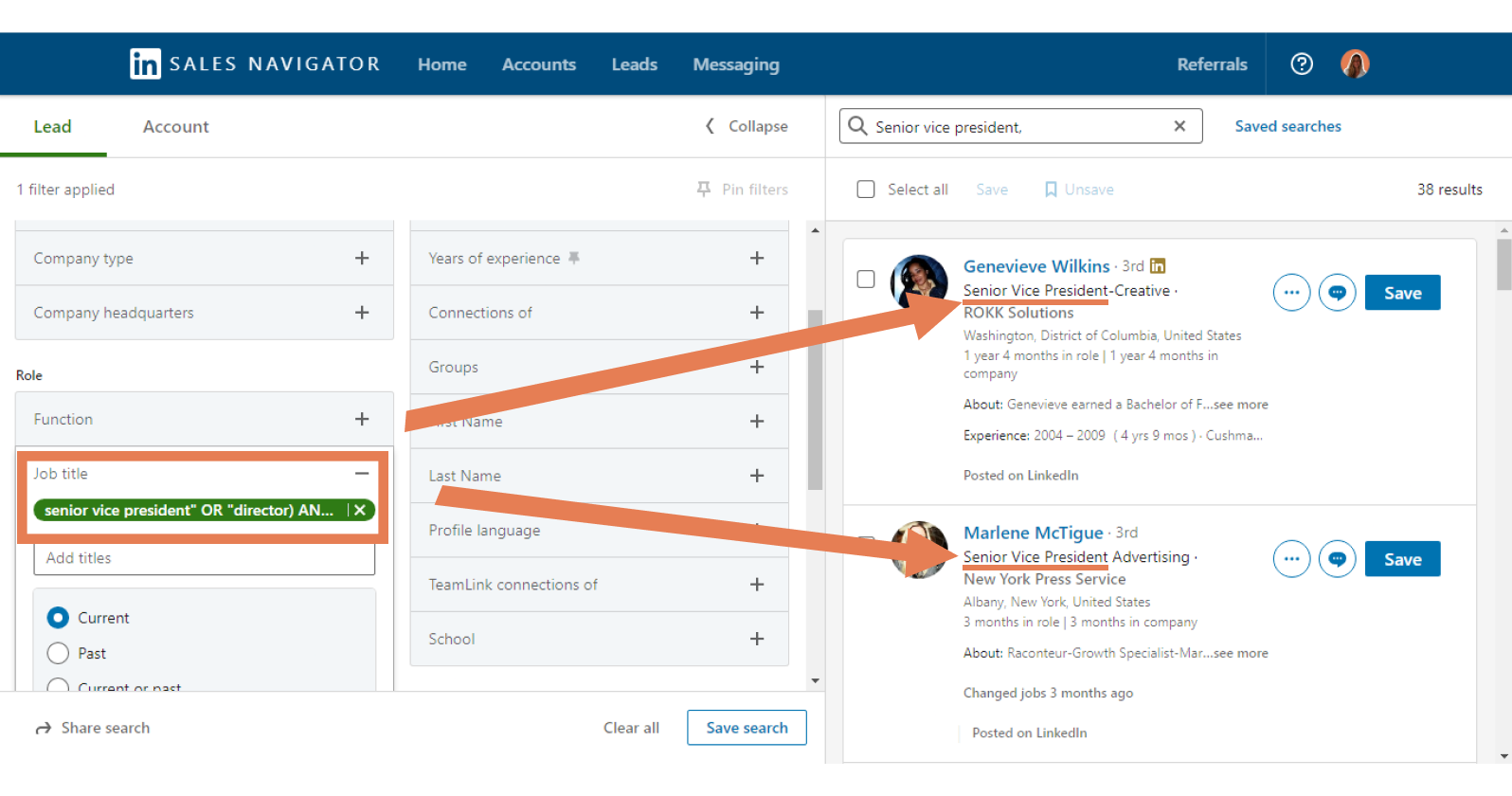Click the disabled Save bulk action
The width and height of the screenshot is (1512, 796).
click(x=992, y=190)
